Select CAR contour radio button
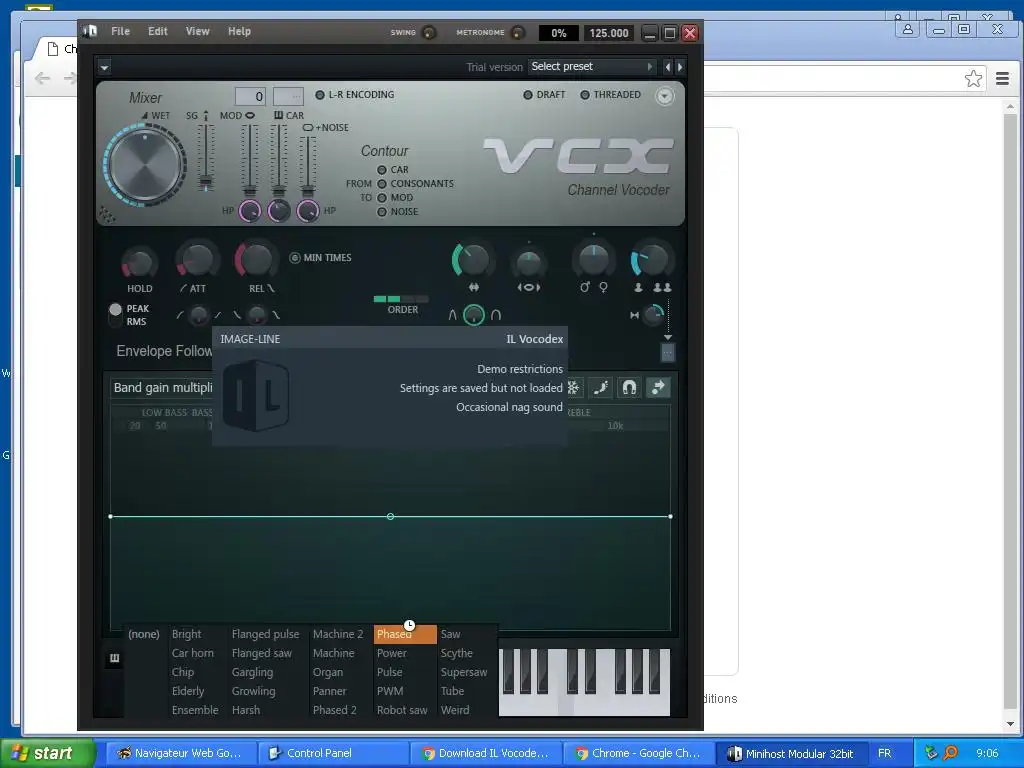This screenshot has height=768, width=1024. [x=382, y=170]
